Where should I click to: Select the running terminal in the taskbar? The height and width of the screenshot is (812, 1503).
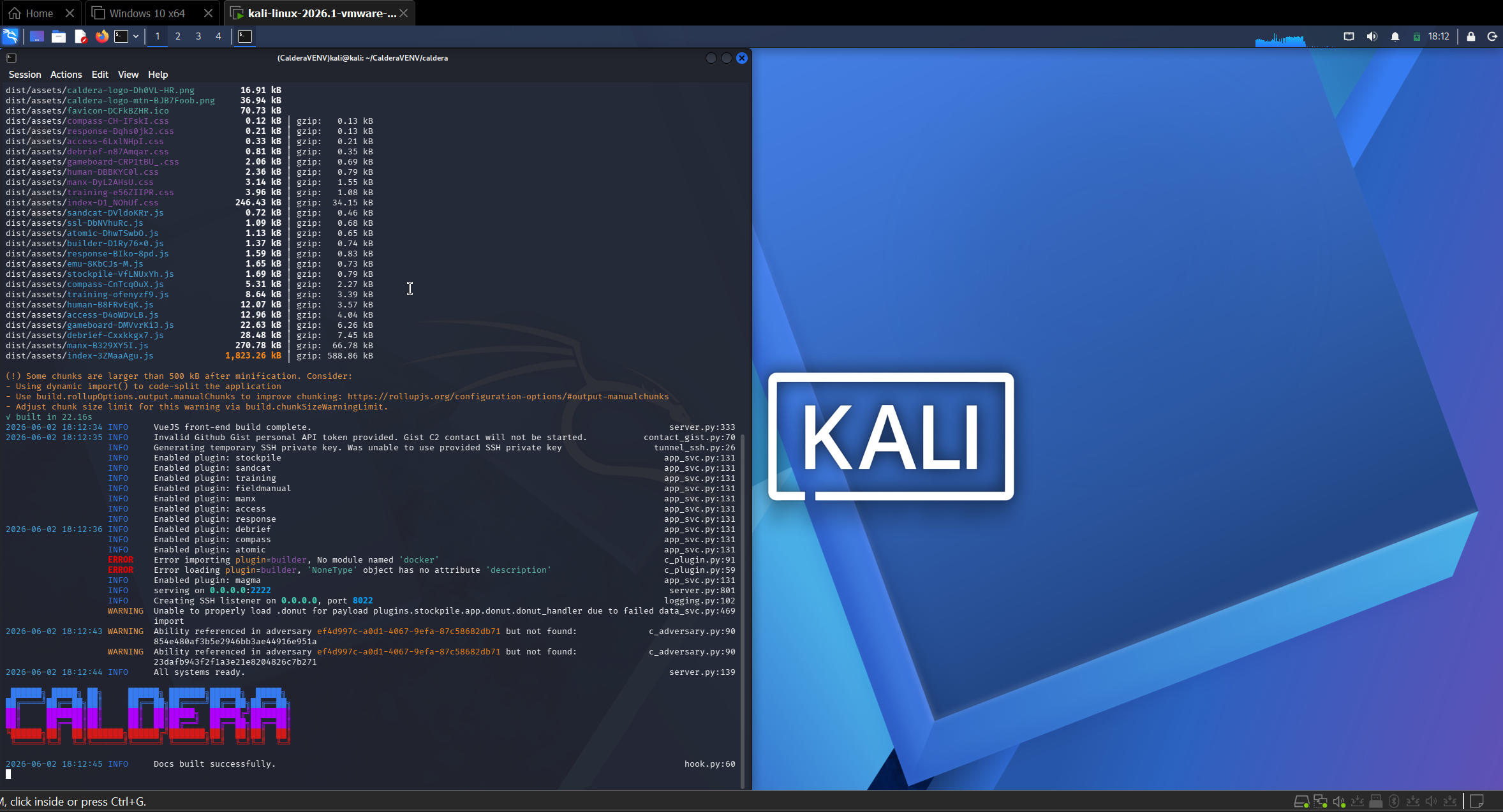[245, 36]
